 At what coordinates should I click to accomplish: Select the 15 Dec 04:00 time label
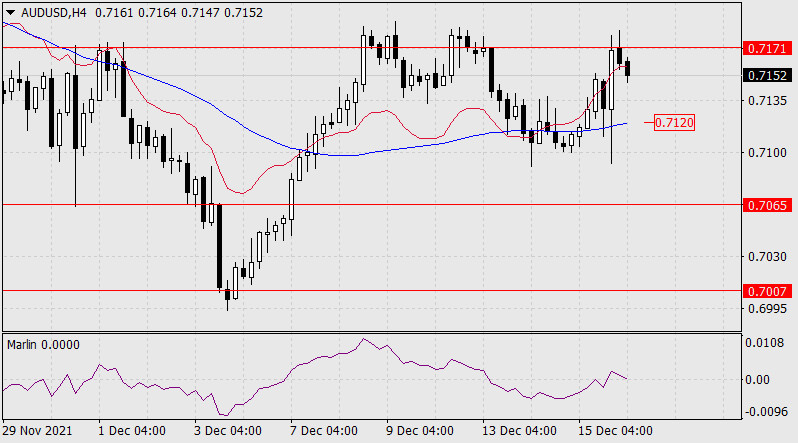[615, 431]
